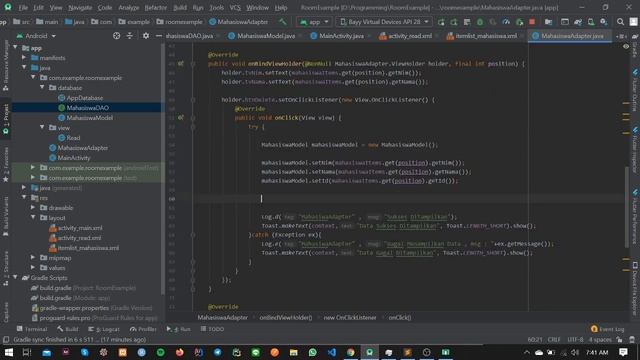Collapse the app module node

(x=16, y=48)
